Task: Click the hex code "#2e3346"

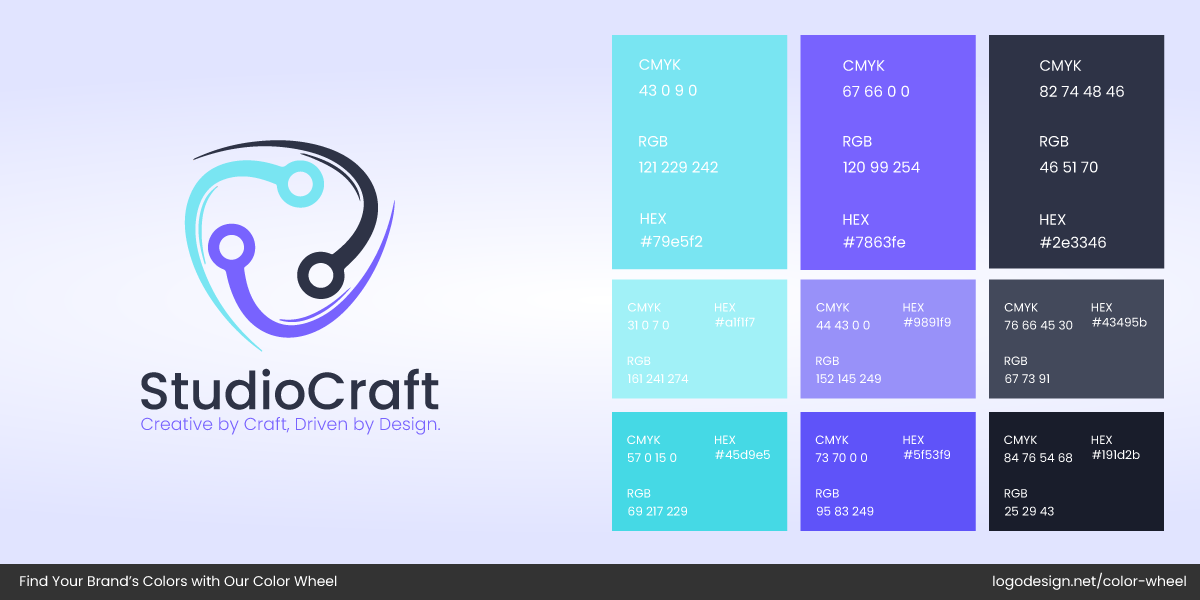Action: point(1073,243)
